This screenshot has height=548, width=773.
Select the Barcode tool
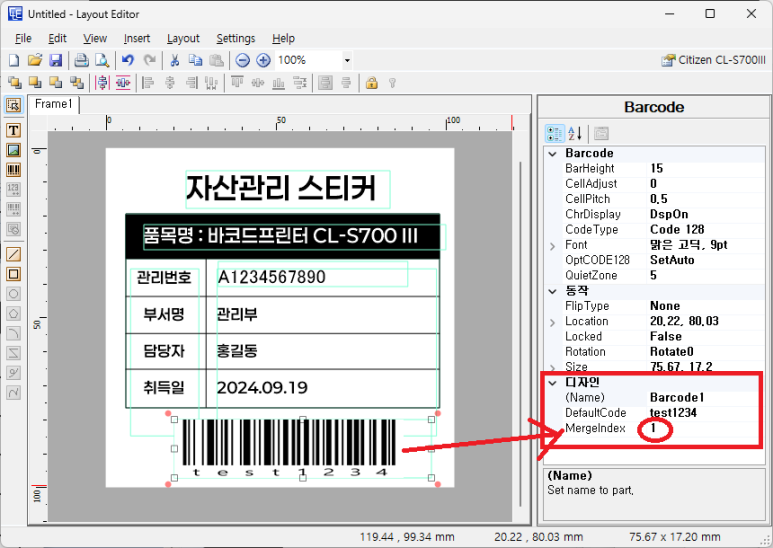click(13, 170)
